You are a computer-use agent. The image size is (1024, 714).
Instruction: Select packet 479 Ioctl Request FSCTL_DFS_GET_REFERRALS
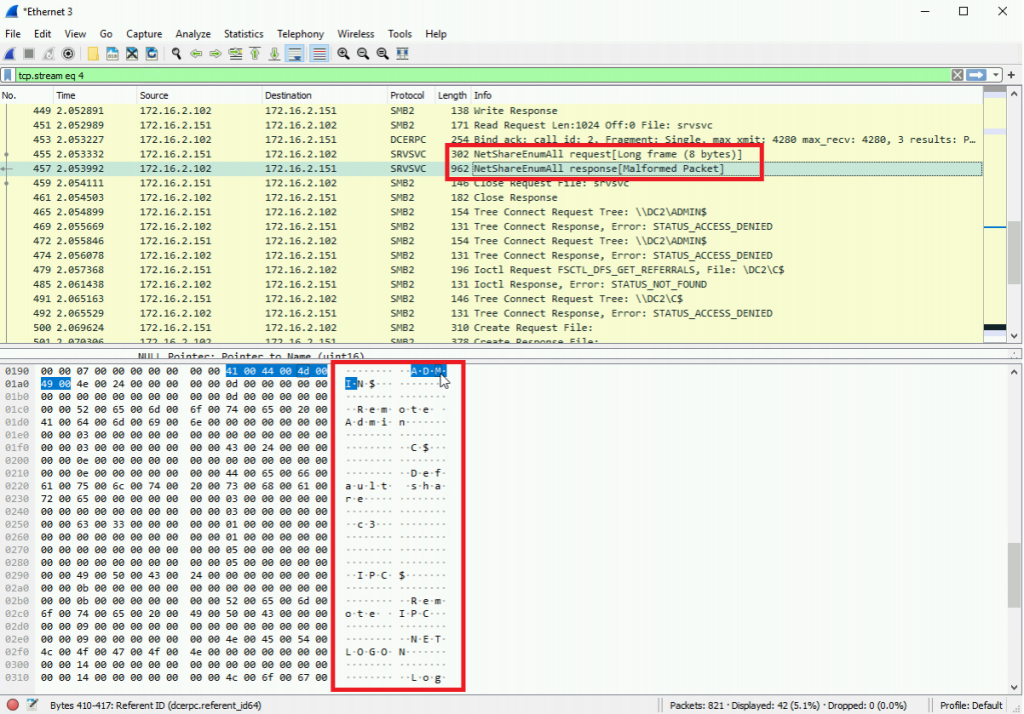[x=491, y=270]
